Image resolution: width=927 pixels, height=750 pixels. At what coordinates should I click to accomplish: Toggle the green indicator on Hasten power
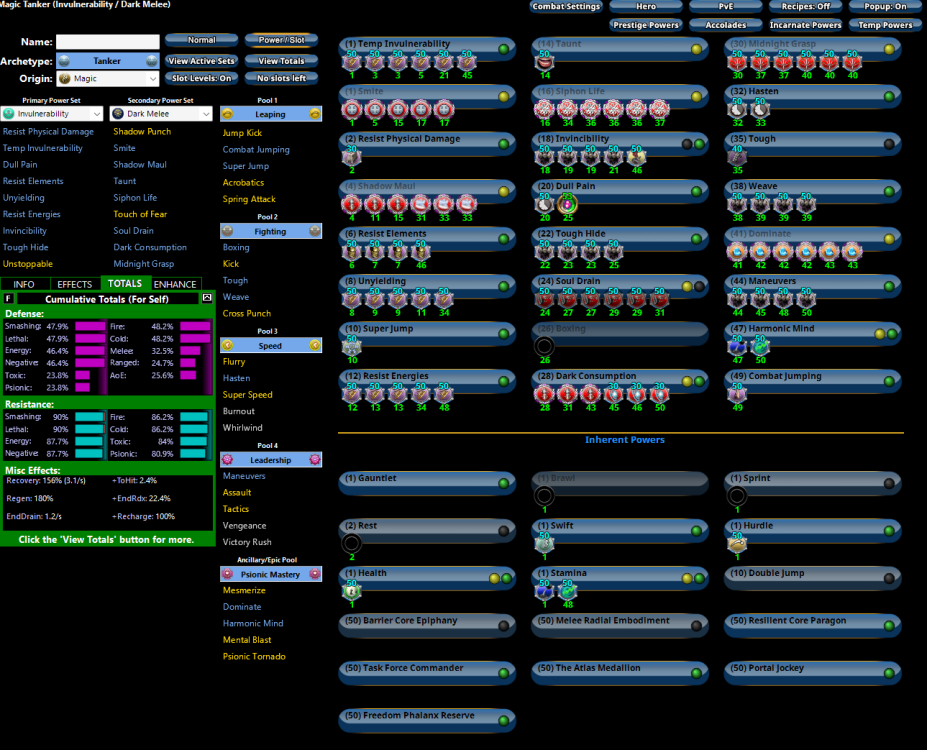click(x=888, y=97)
